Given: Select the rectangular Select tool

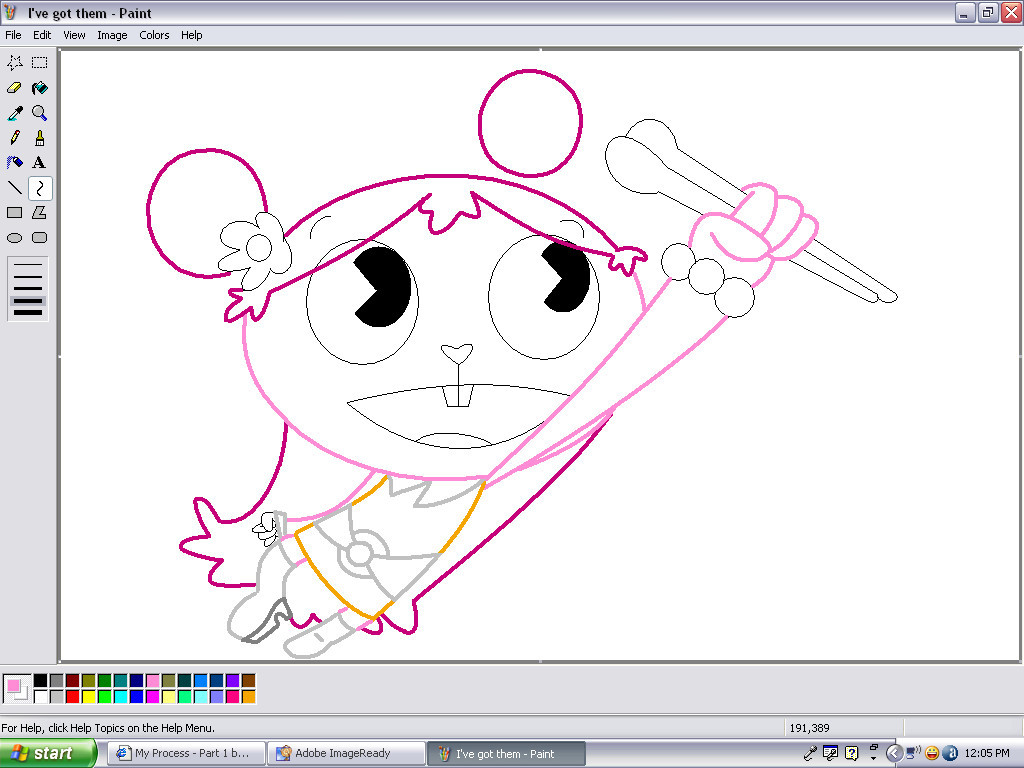Looking at the screenshot, I should coord(40,63).
